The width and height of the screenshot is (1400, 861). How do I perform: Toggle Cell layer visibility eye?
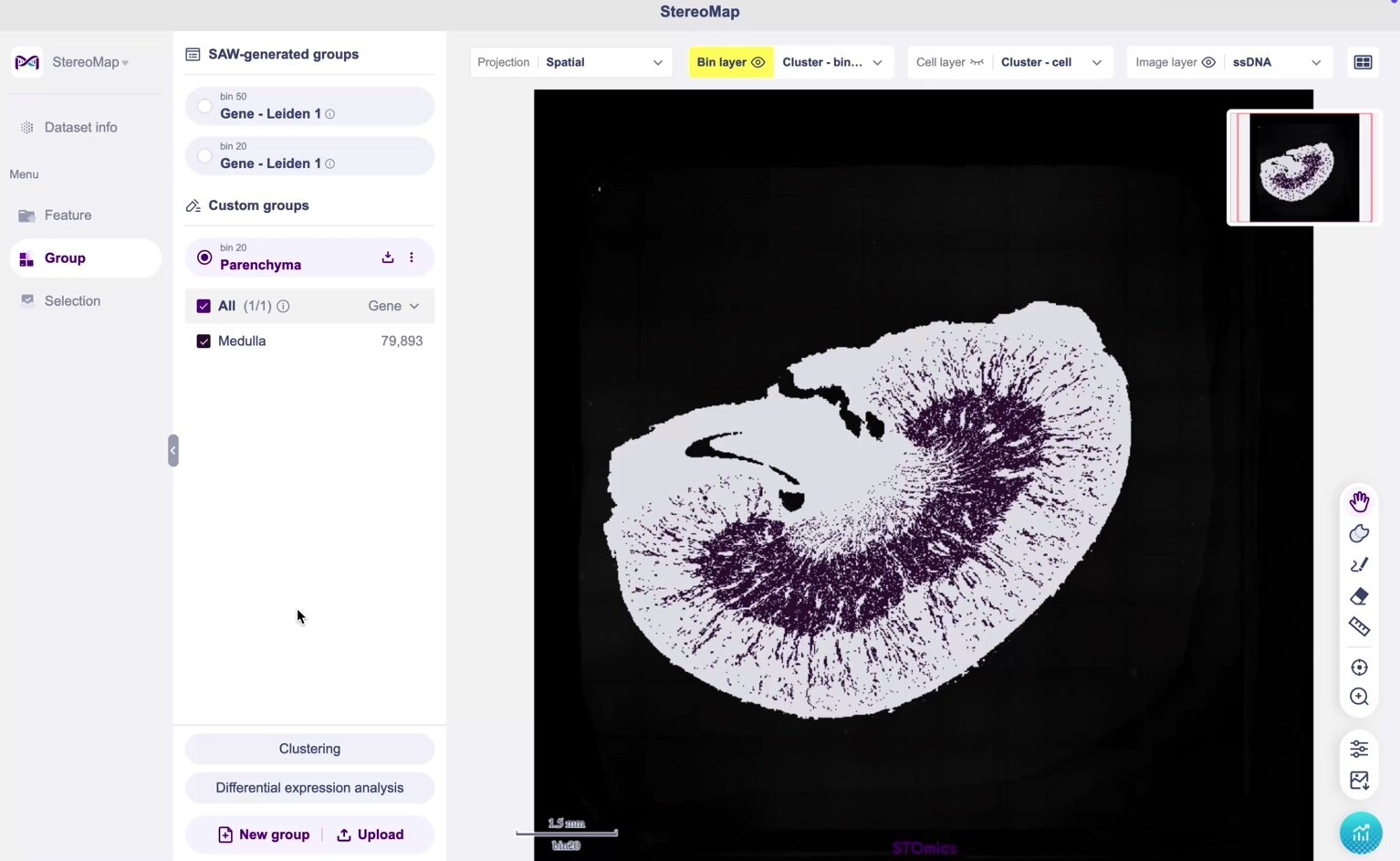[977, 62]
